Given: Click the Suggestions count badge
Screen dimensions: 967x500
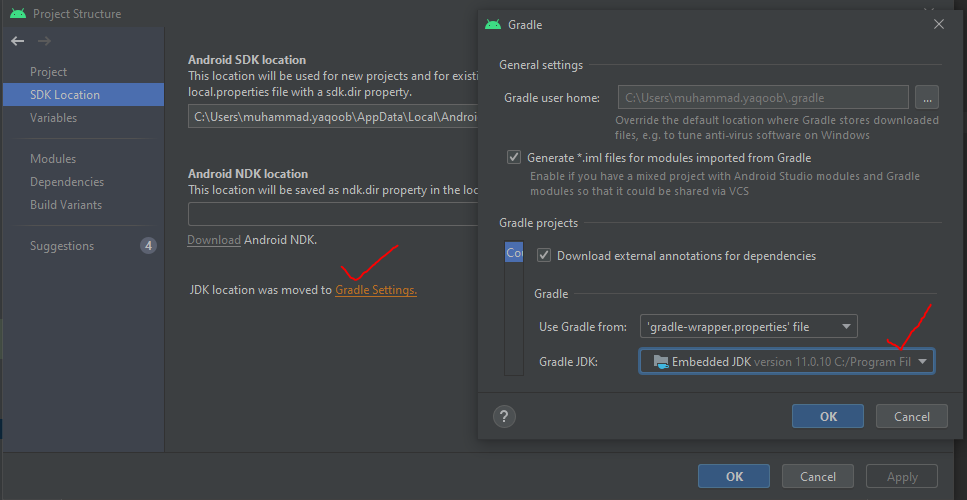Looking at the screenshot, I should point(148,246).
